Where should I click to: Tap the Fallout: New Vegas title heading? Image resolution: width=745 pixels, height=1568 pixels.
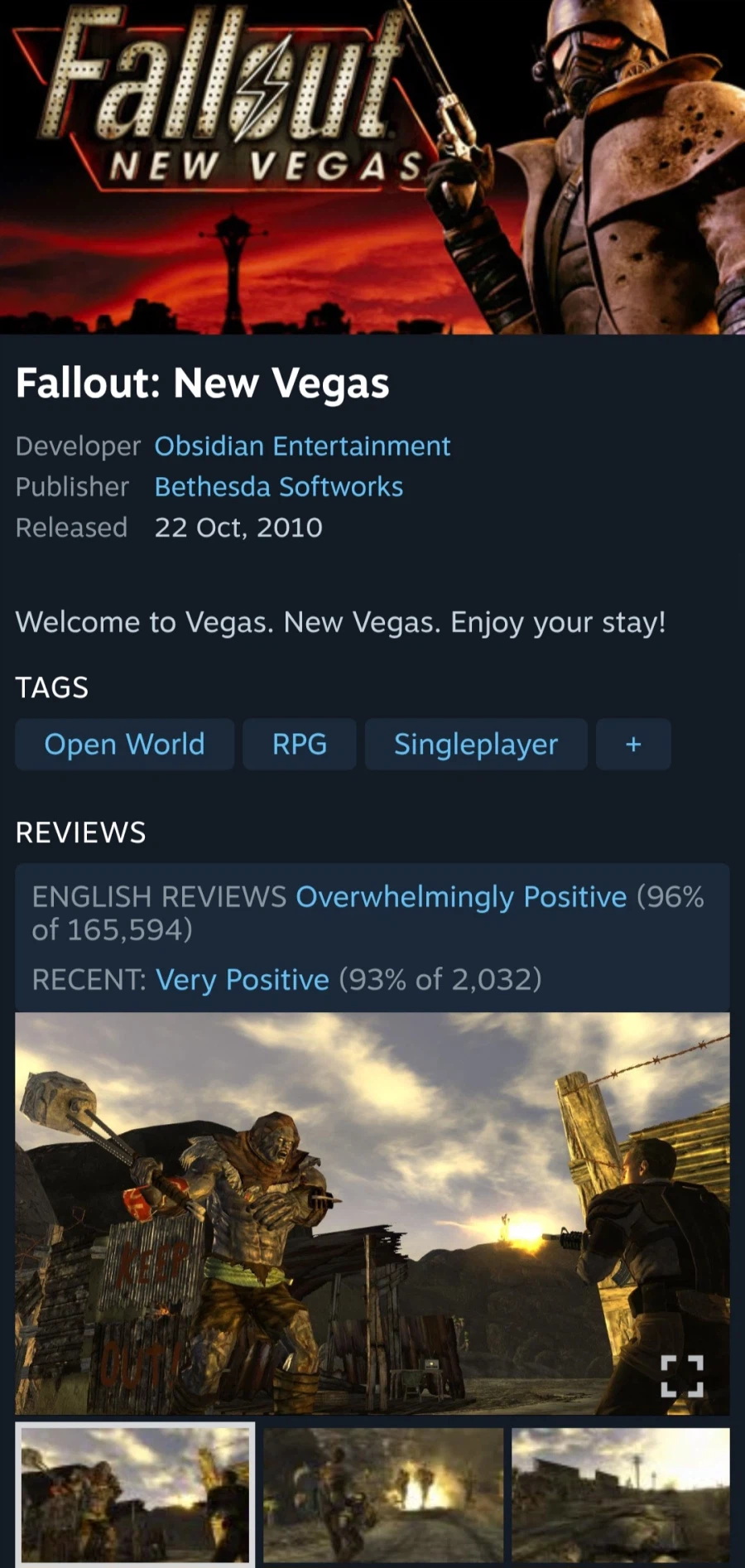(203, 384)
